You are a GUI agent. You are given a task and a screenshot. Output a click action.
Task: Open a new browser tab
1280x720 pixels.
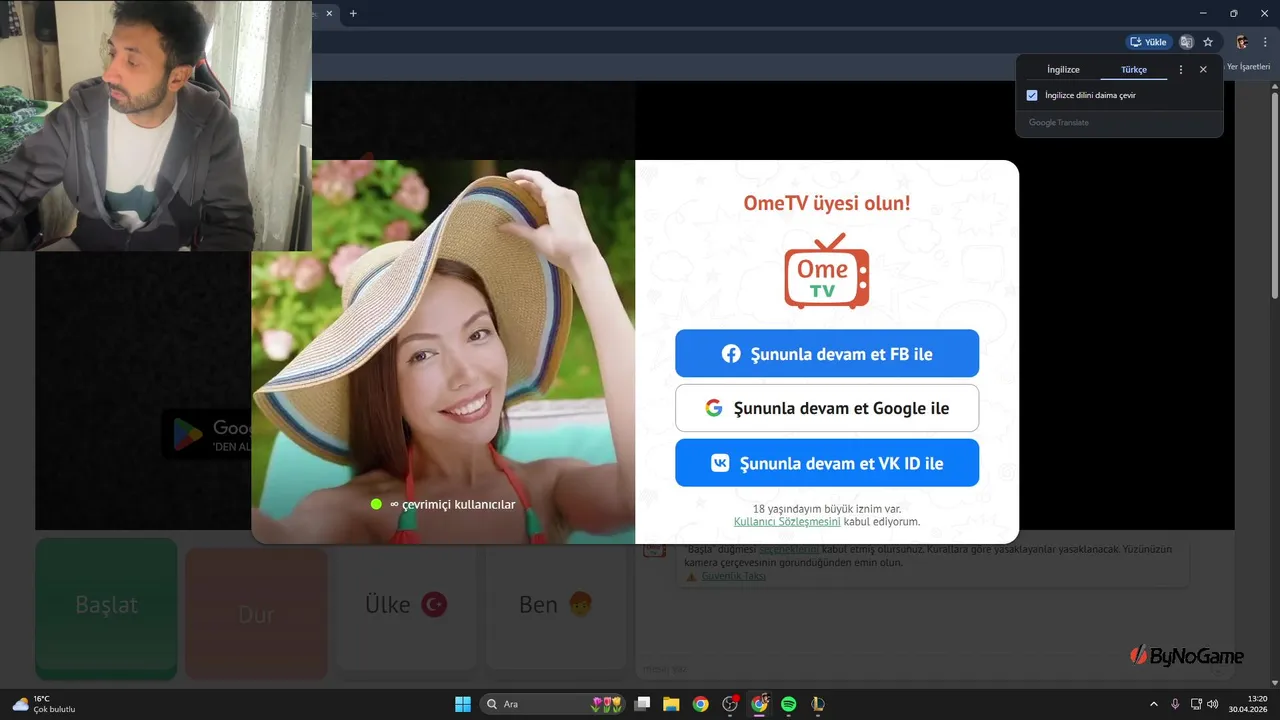coord(353,13)
